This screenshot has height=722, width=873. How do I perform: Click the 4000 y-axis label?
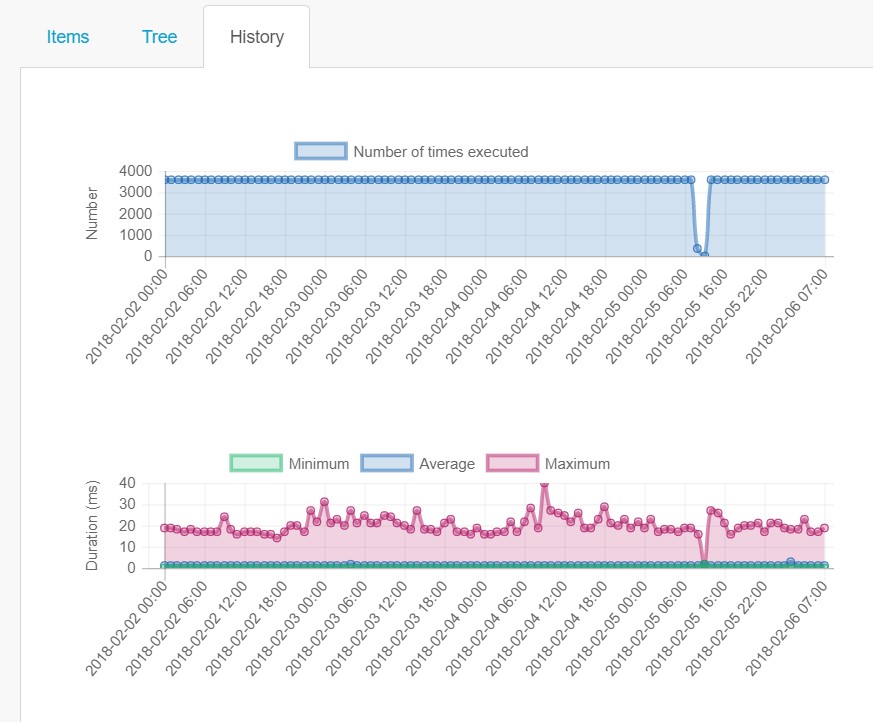tap(135, 171)
